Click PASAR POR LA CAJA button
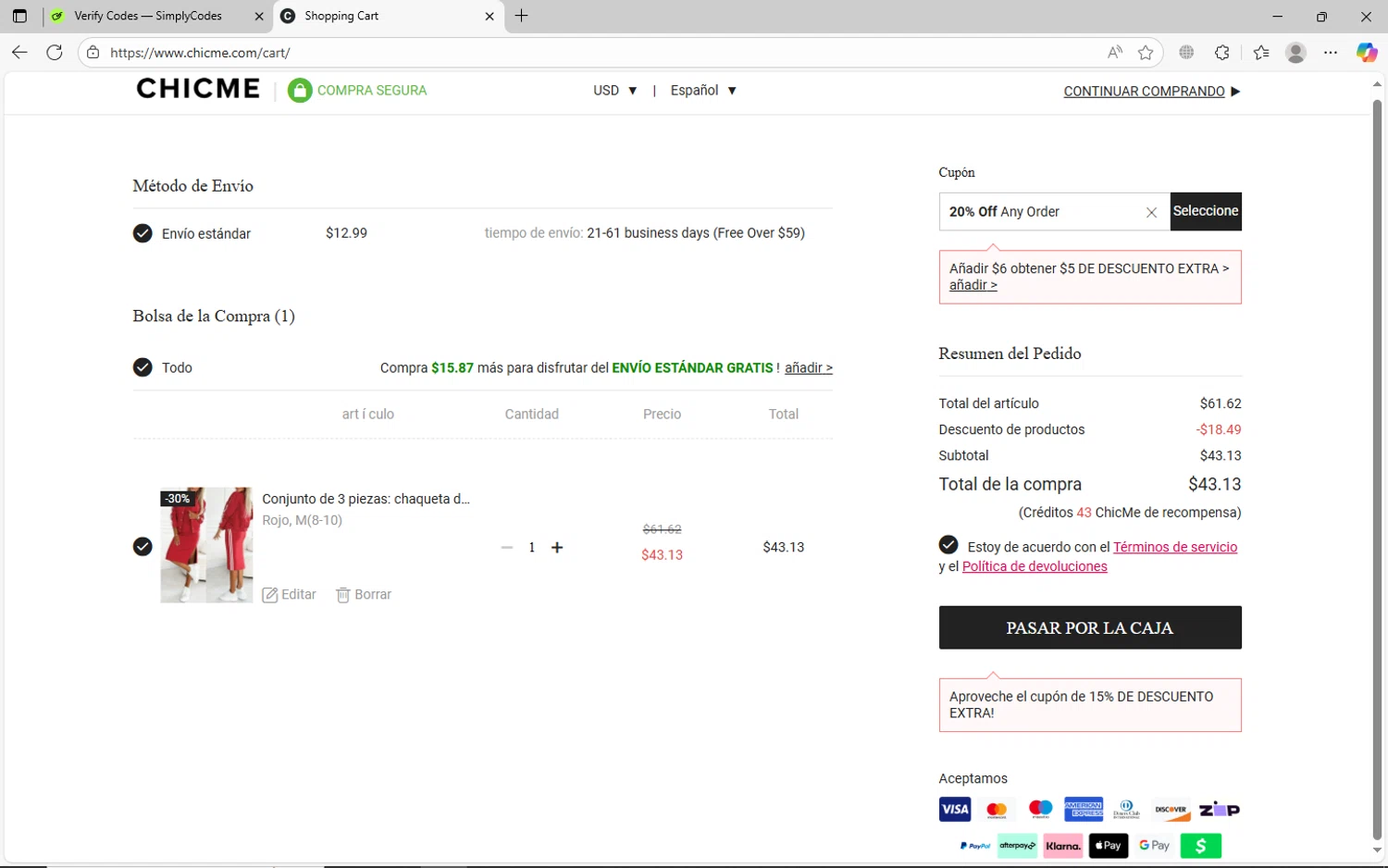Screen dimensions: 1388x868 [x=1090, y=627]
